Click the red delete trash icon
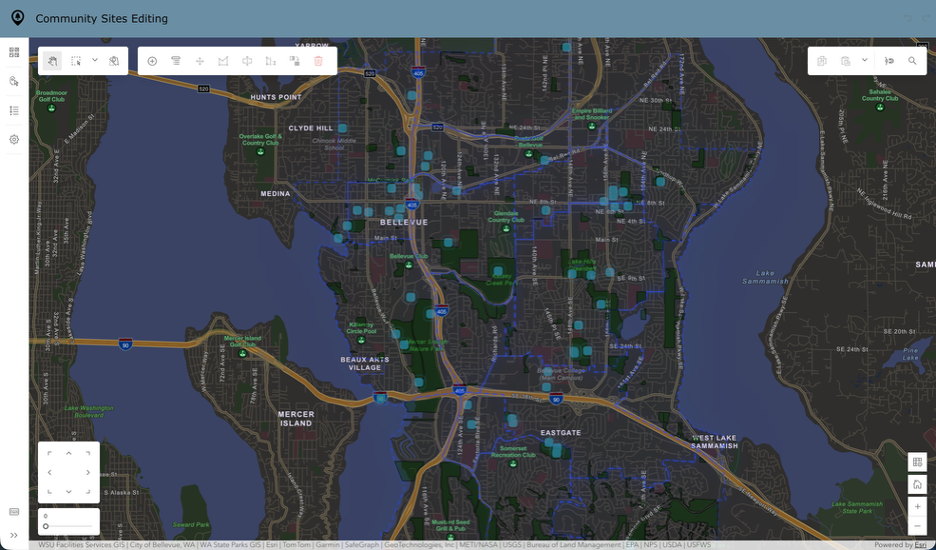 coord(318,61)
